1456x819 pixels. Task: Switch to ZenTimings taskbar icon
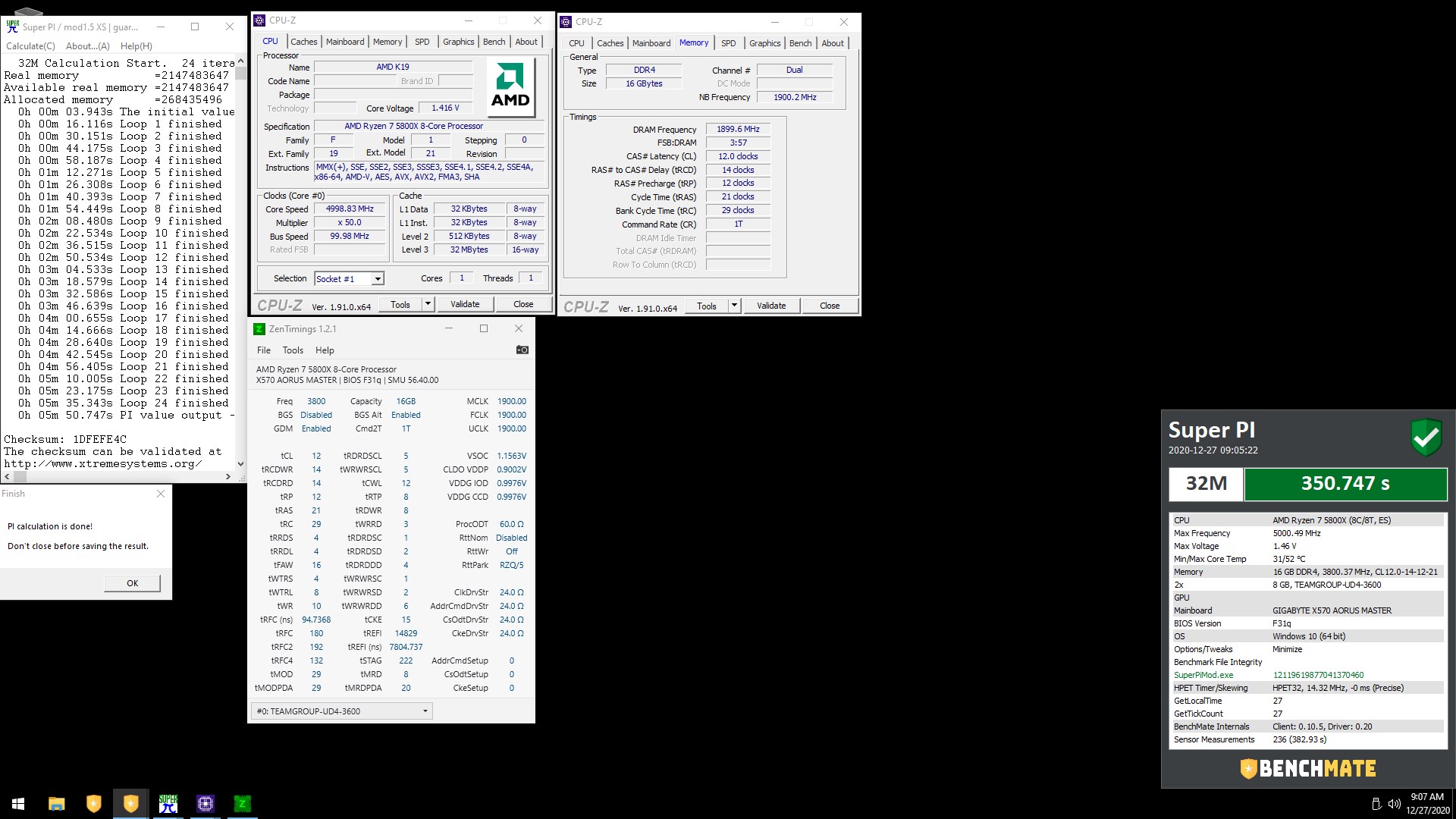click(242, 803)
